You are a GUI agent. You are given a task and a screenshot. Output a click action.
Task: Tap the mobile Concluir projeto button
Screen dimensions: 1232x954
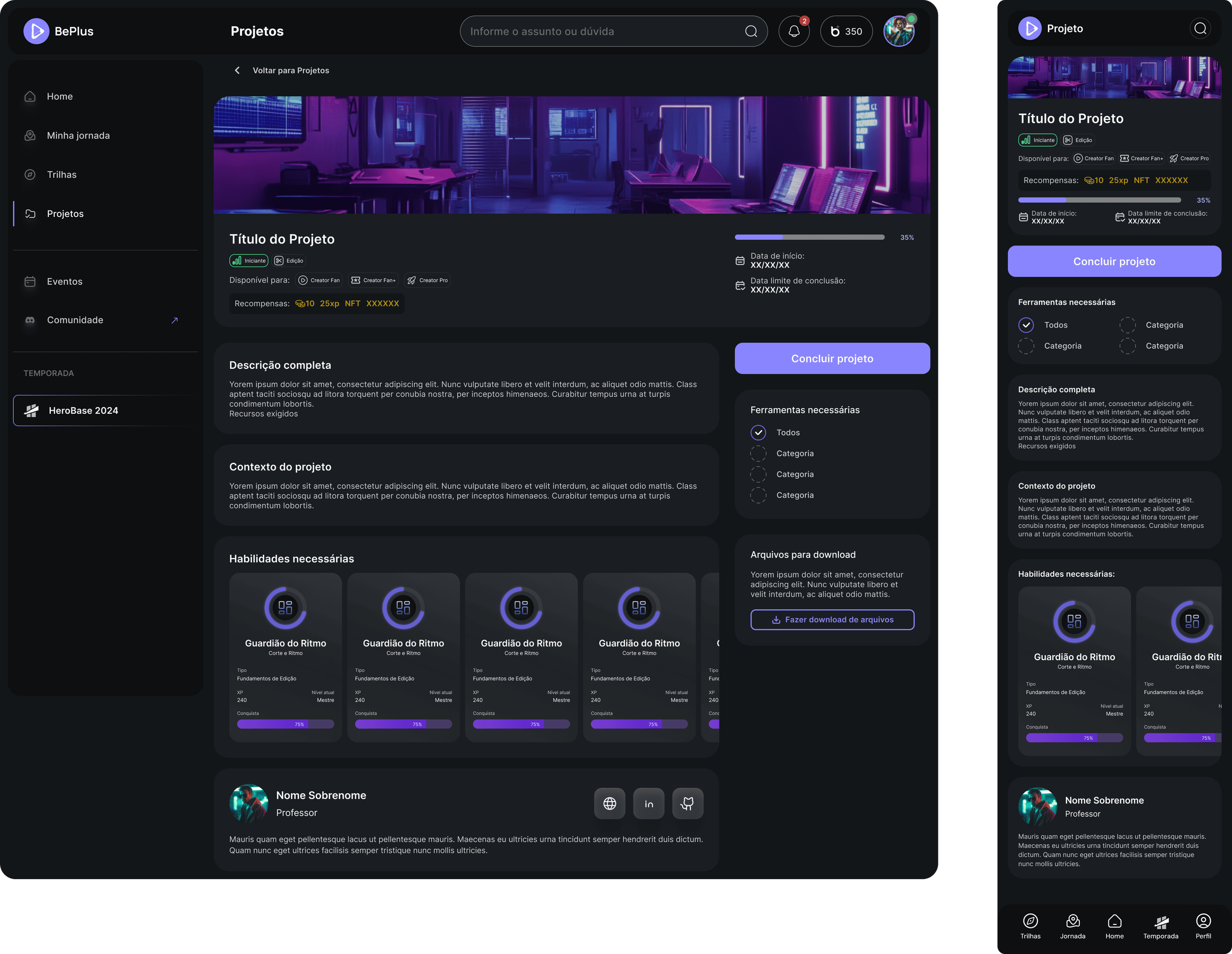(1114, 261)
